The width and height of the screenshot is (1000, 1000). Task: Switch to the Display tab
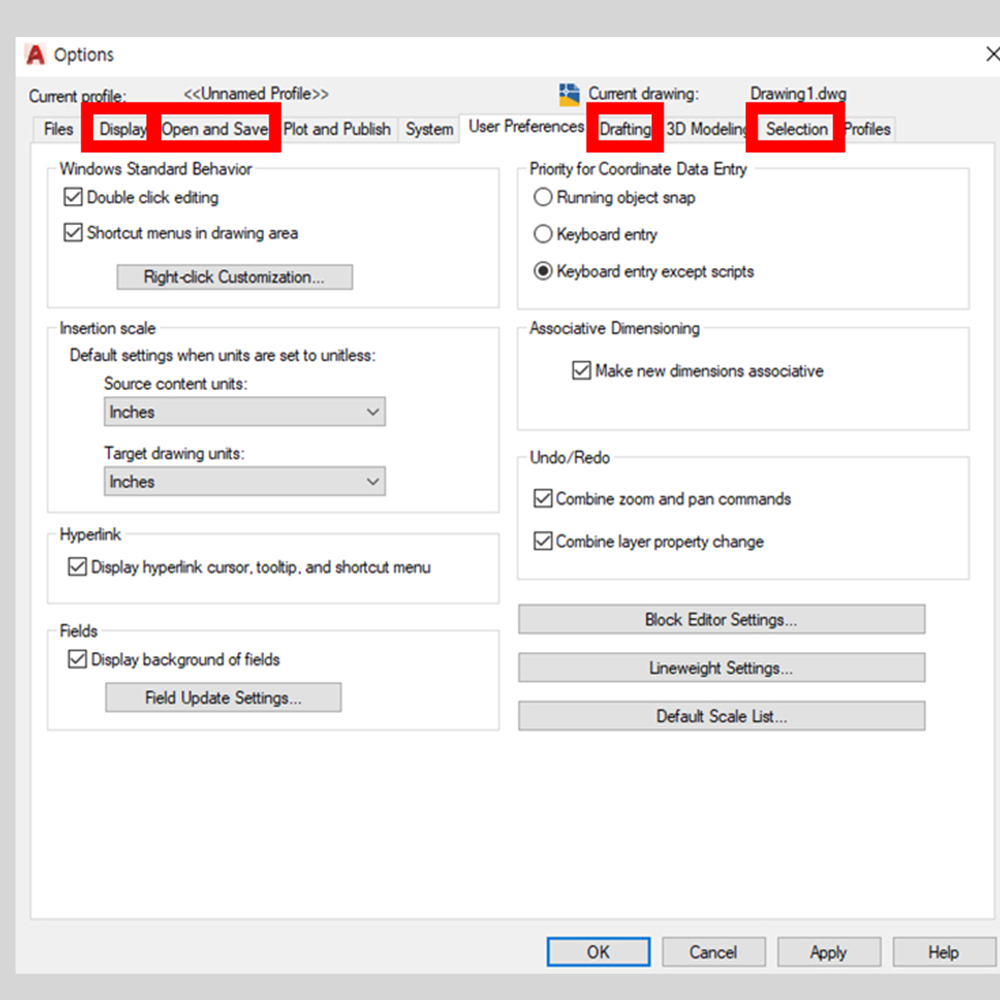tap(122, 129)
